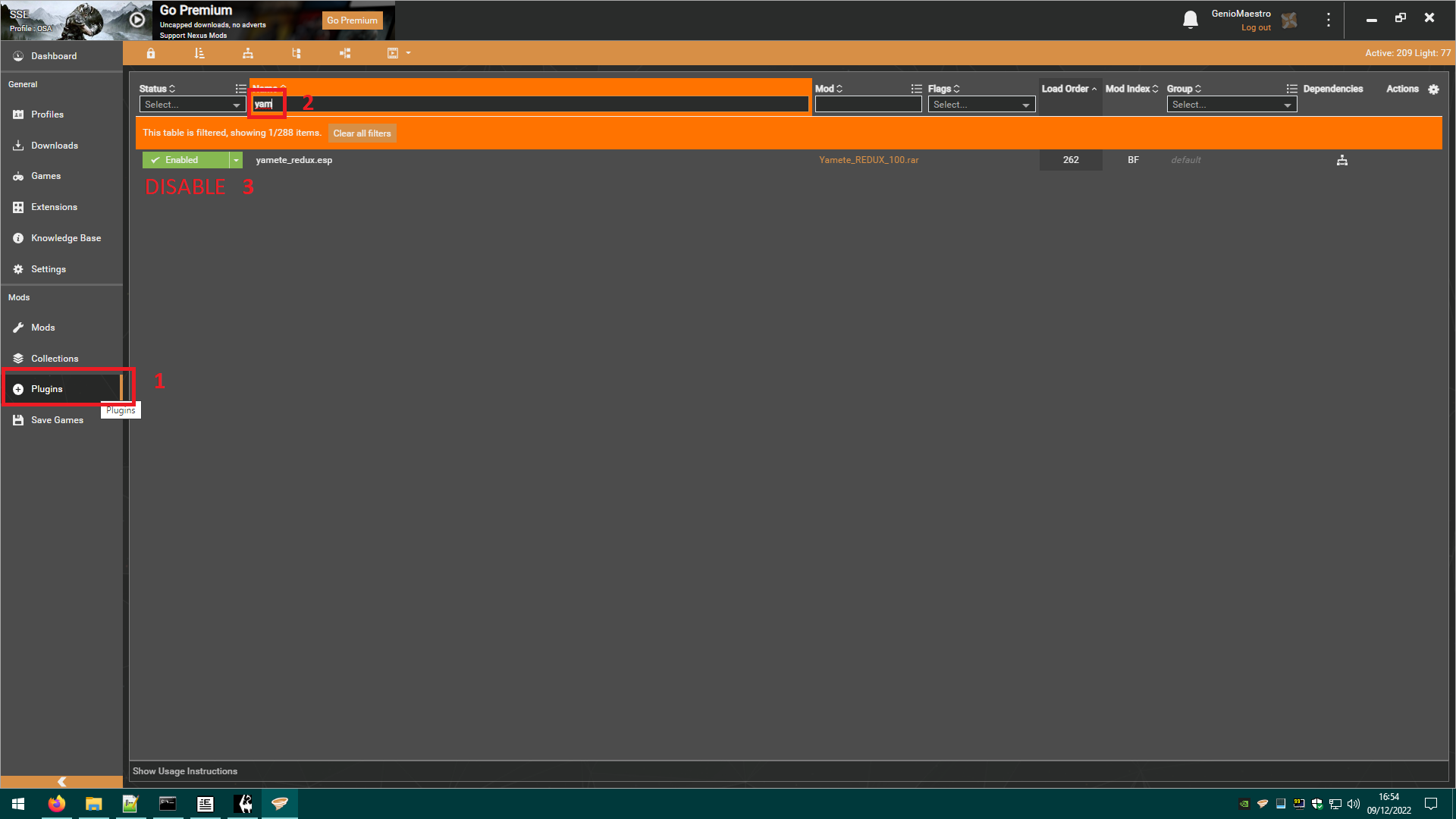Image resolution: width=1456 pixels, height=819 pixels.
Task: Open the Windows action center
Action: (x=1431, y=804)
